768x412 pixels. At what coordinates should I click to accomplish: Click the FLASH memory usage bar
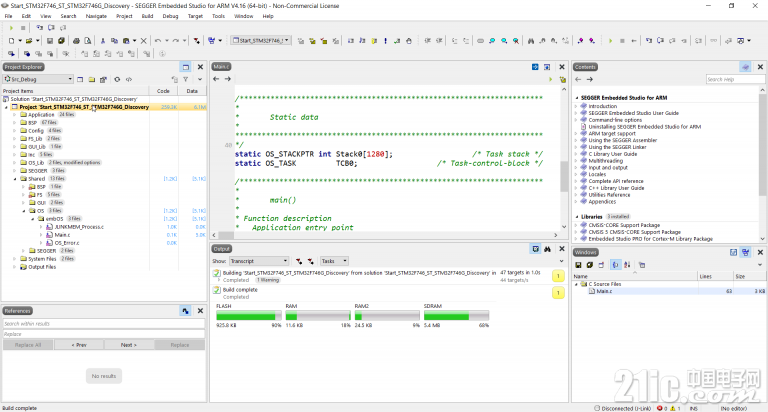point(249,316)
